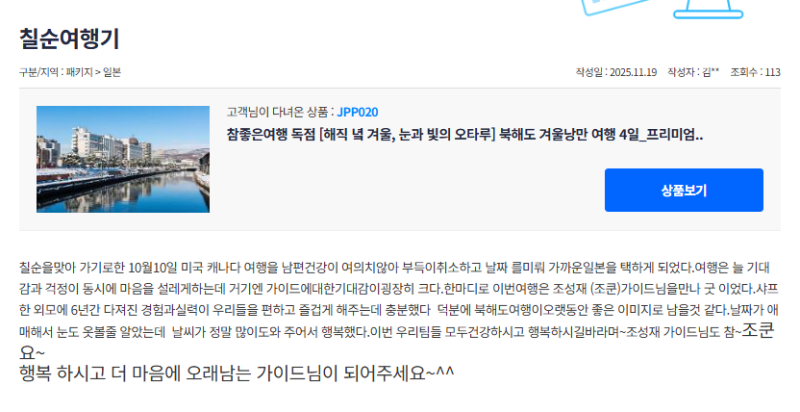Click the review line mentioning 조성재 (조쿤)가이드님
The height and width of the screenshot is (412, 800).
(398, 289)
